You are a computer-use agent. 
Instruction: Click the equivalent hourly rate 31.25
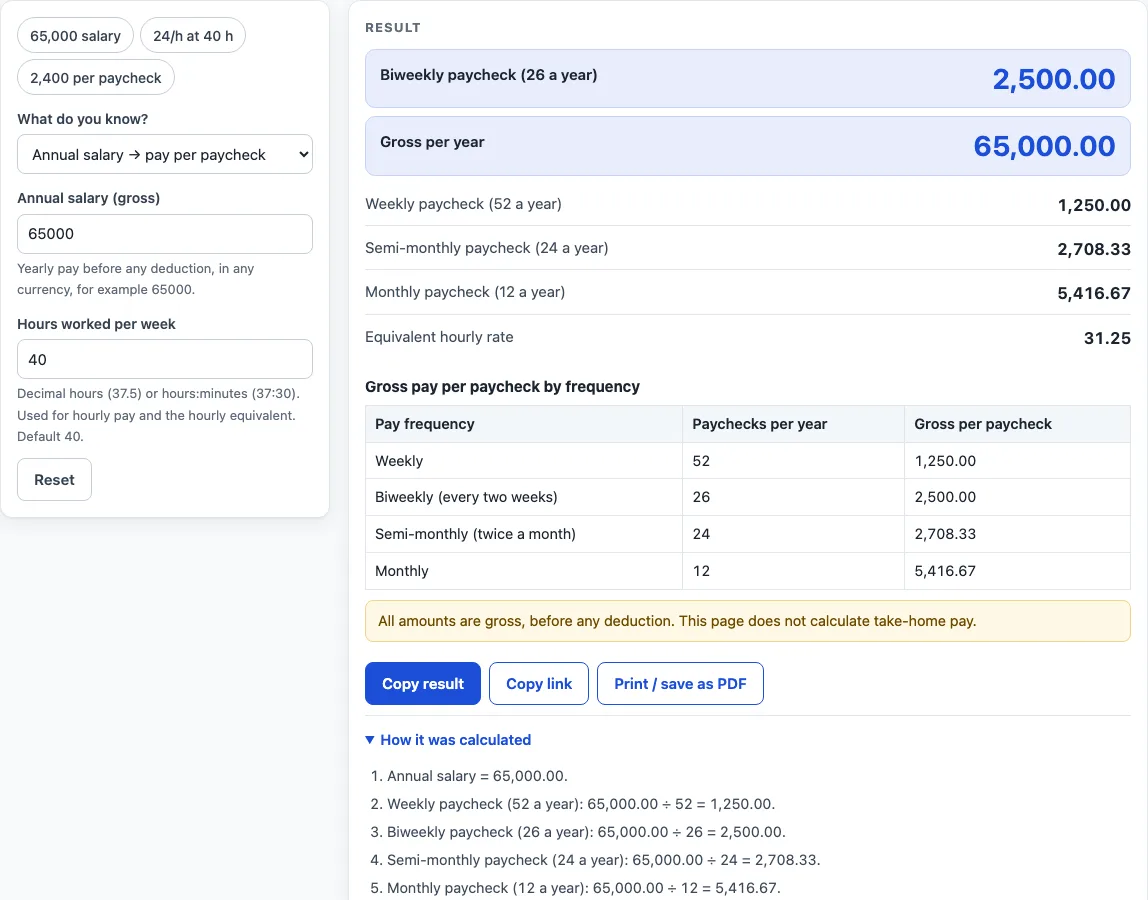(x=1107, y=338)
